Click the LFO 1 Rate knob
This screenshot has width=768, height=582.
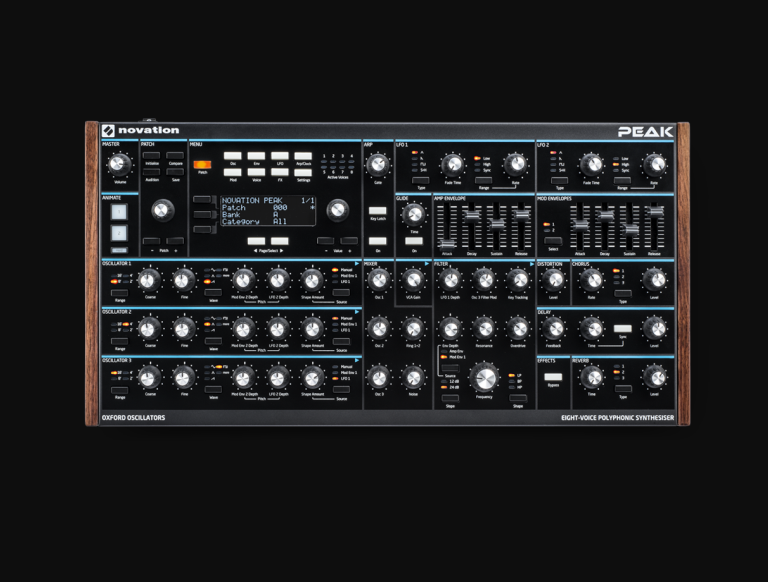(515, 165)
